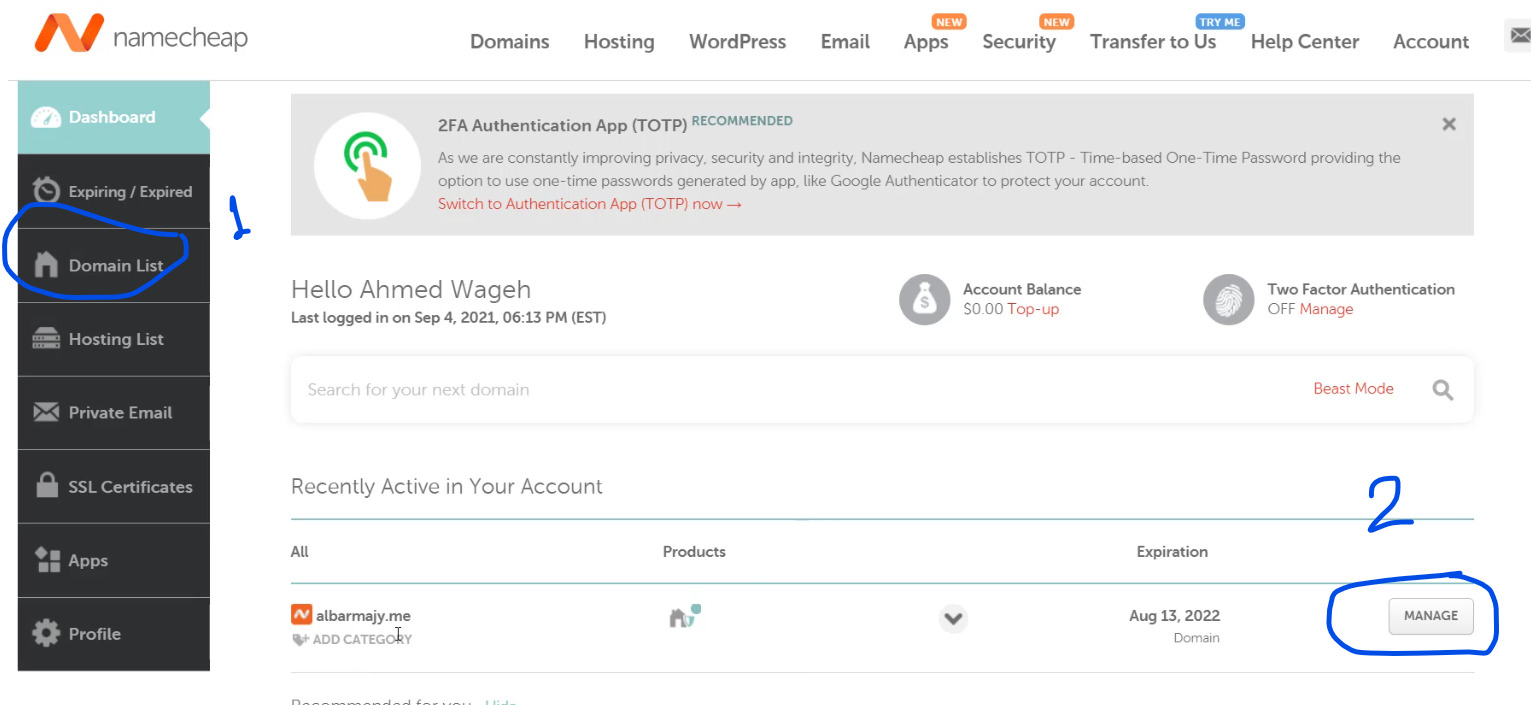
Task: Open the Transfer to Us menu
Action: pyautogui.click(x=1153, y=42)
